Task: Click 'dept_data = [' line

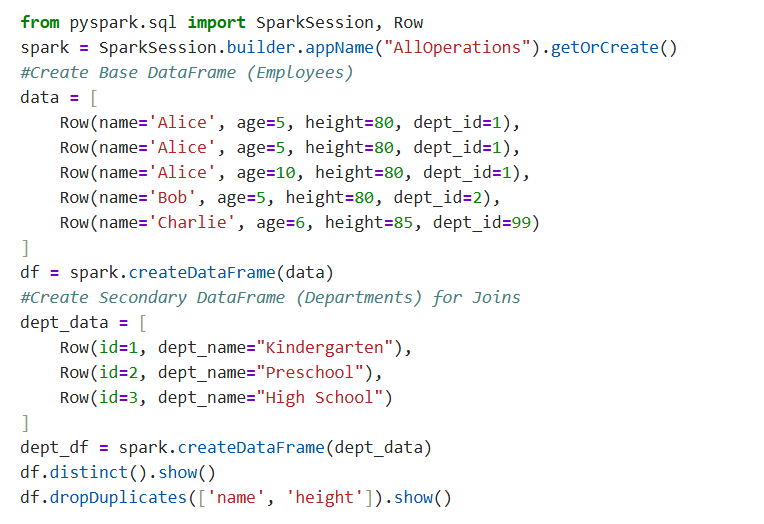Action: pyautogui.click(x=83, y=322)
